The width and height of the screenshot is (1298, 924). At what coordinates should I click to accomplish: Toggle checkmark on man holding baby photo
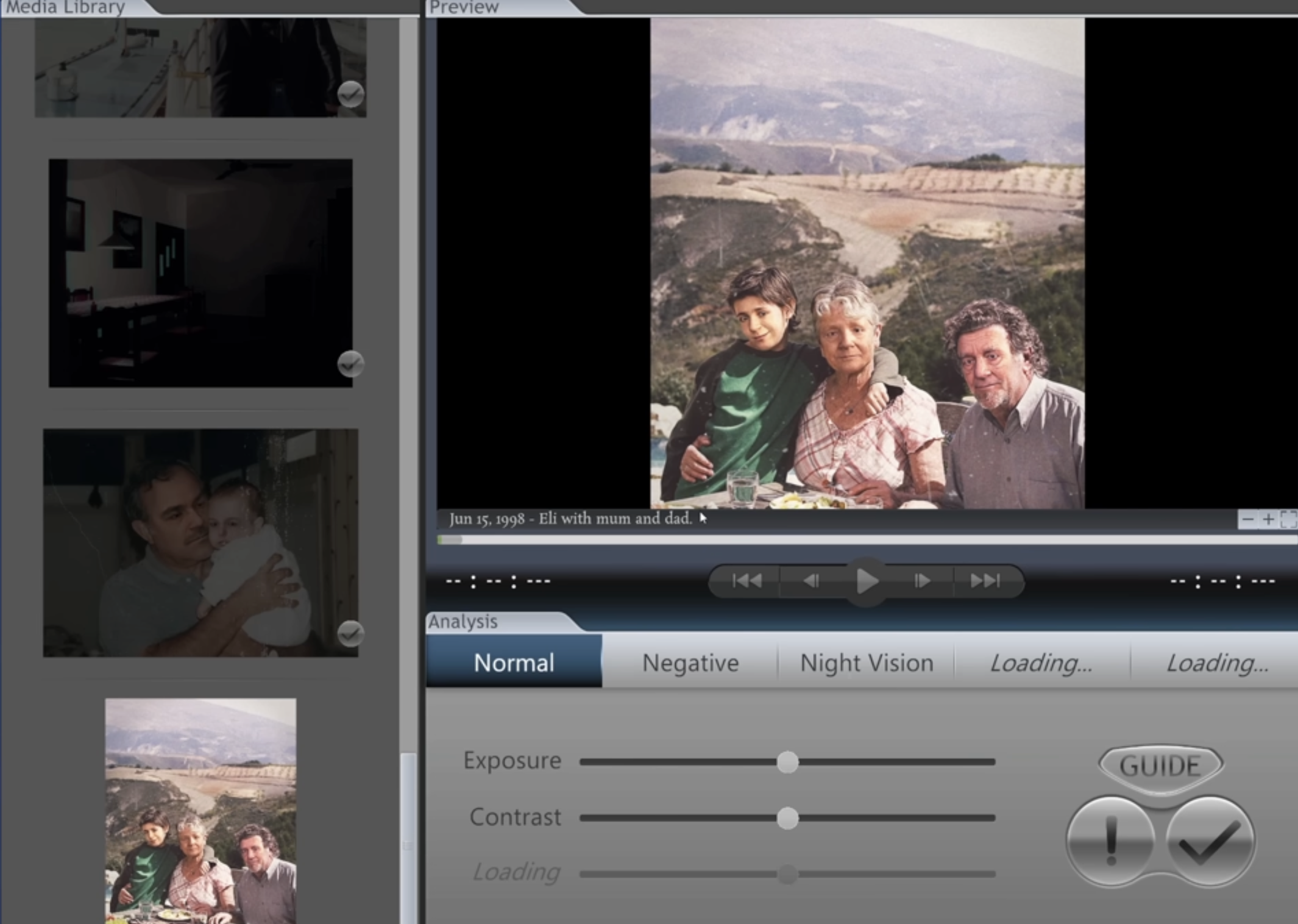350,634
